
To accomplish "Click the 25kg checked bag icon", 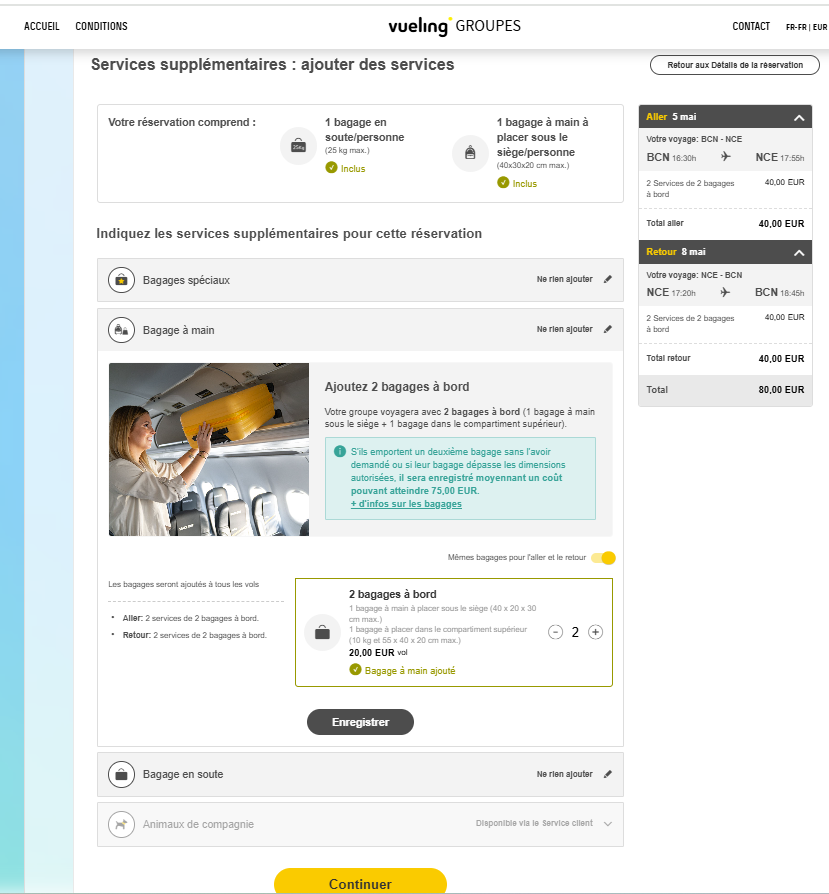I will pos(298,146).
